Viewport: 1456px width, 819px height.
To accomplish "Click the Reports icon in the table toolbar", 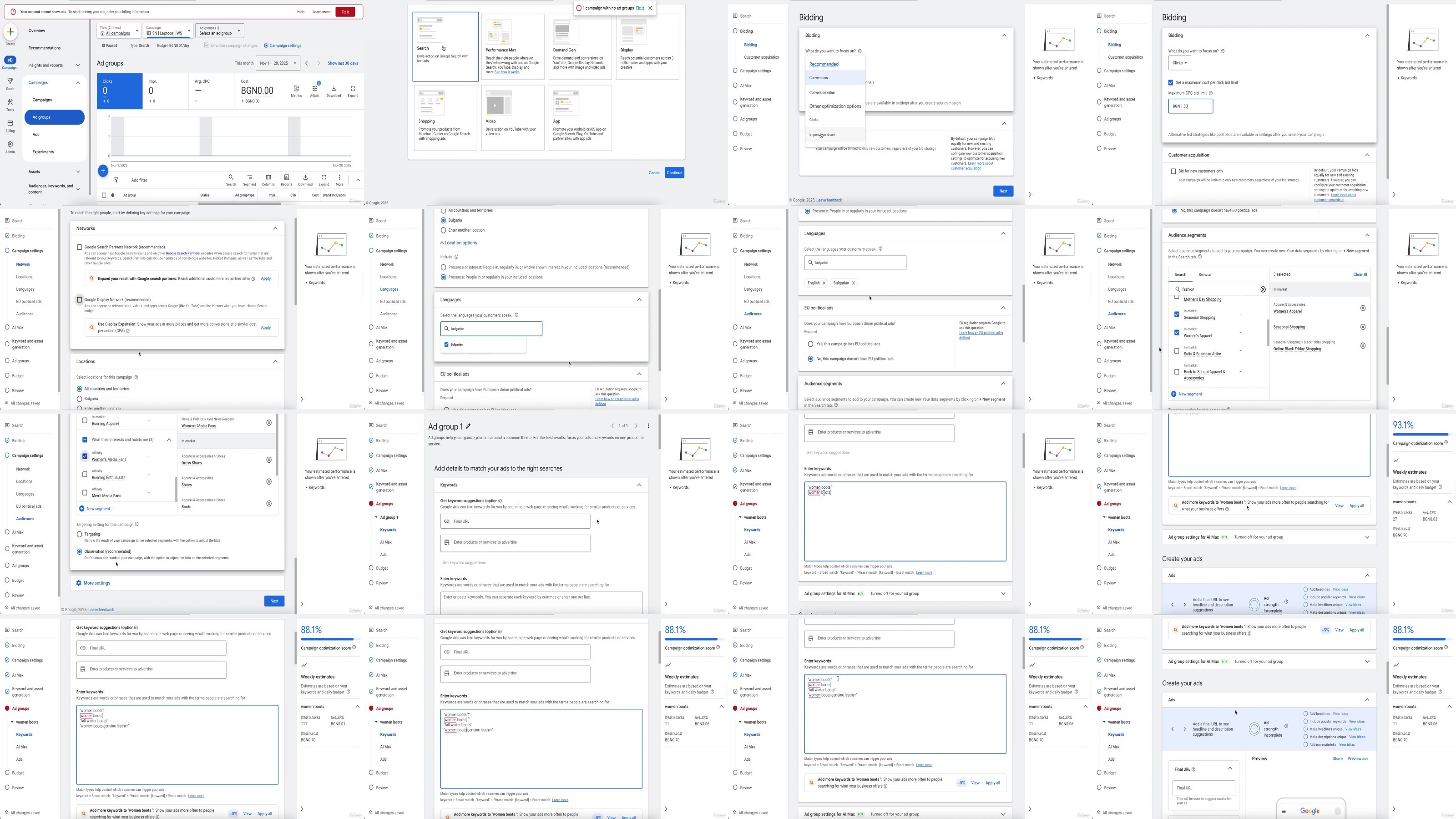I will 287,177.
